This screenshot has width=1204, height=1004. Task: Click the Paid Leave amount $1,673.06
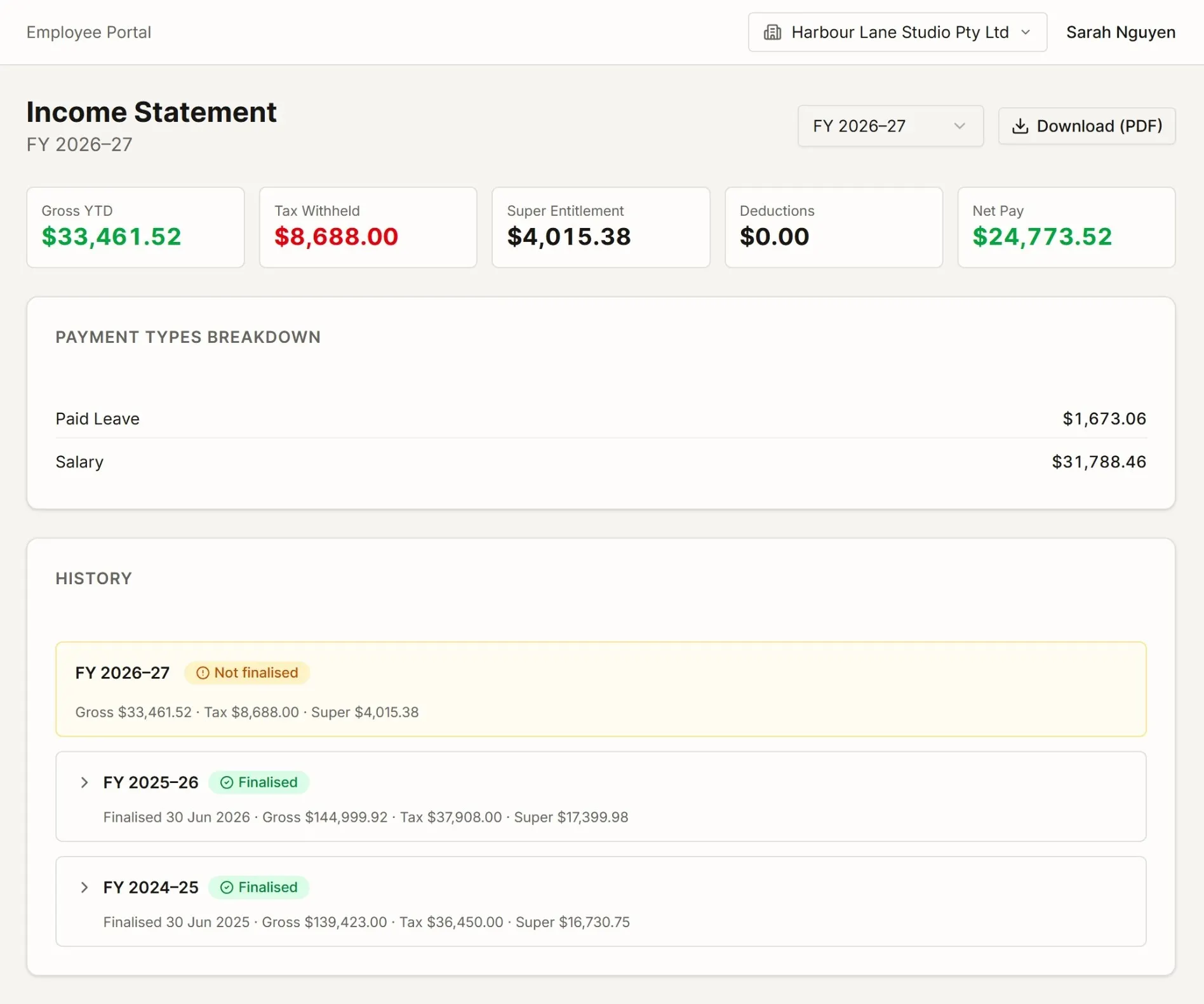click(x=1105, y=418)
